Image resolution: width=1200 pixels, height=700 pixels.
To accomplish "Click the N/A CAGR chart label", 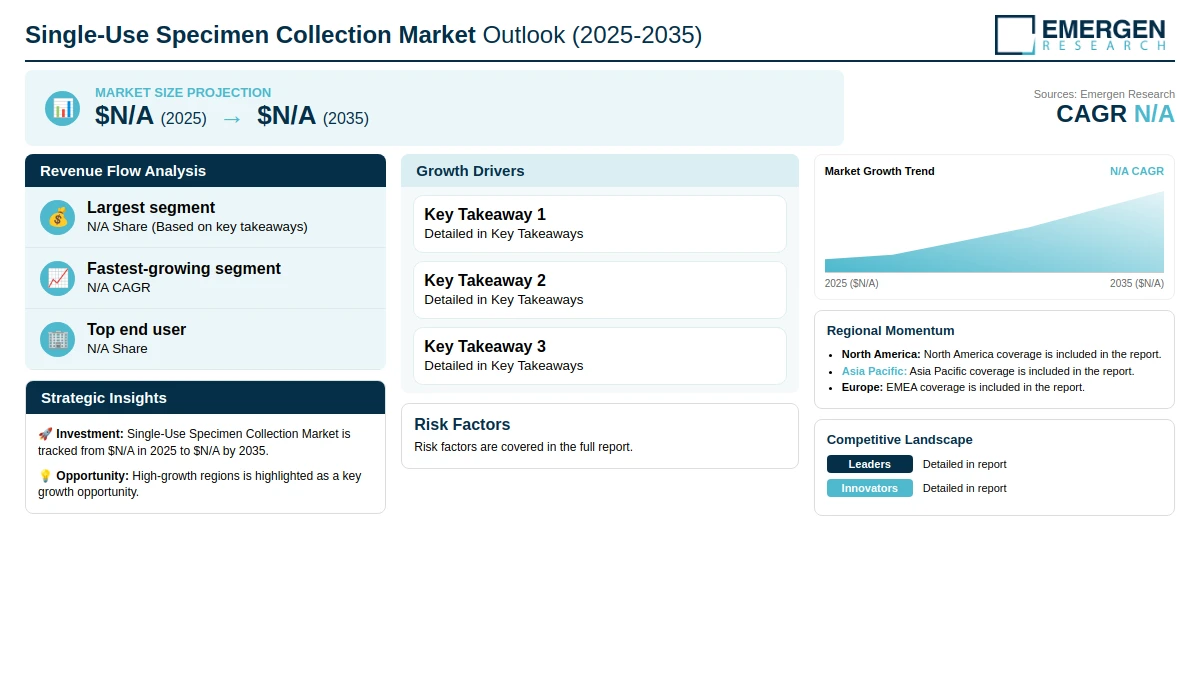I will 1137,171.
